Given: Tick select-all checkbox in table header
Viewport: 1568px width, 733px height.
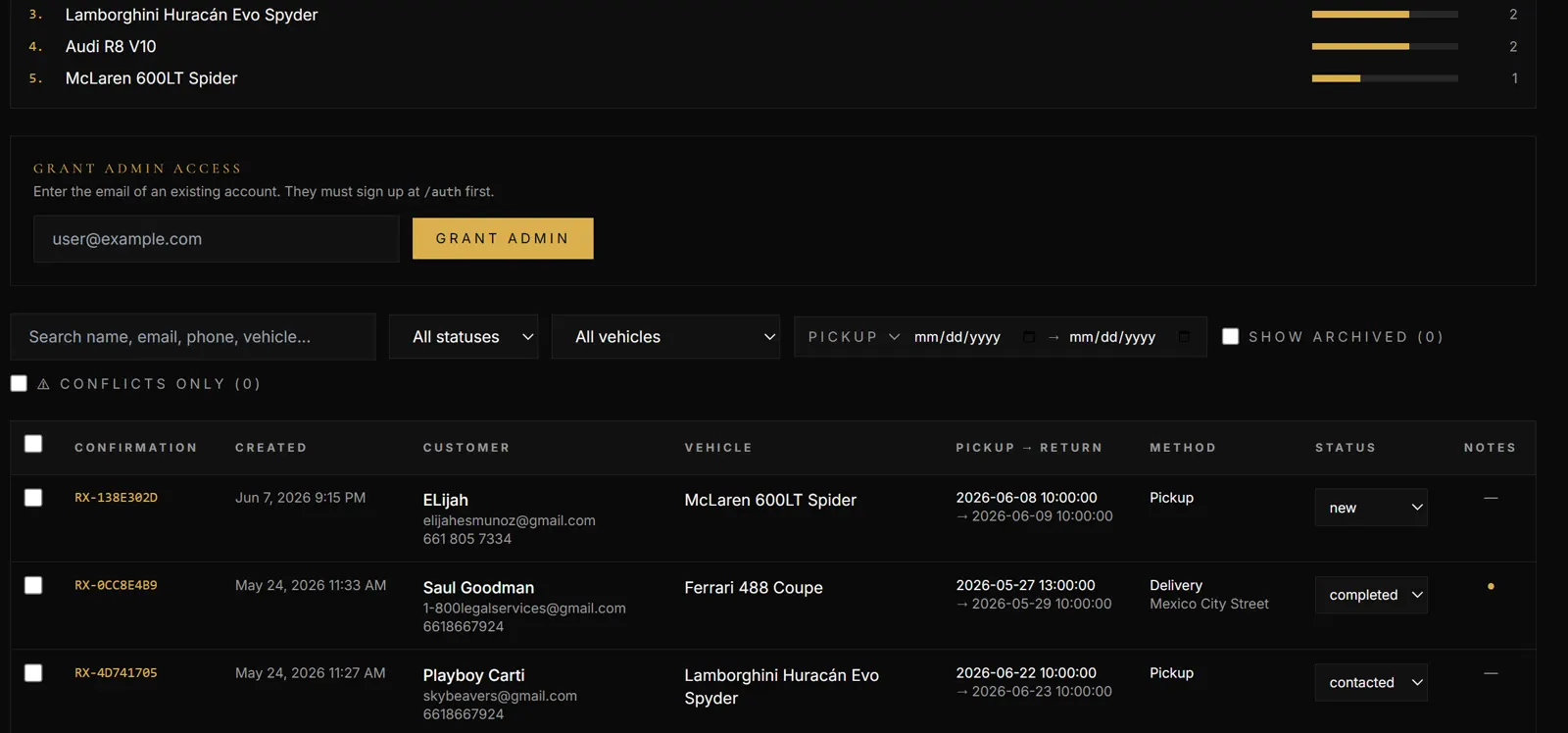Looking at the screenshot, I should (33, 444).
